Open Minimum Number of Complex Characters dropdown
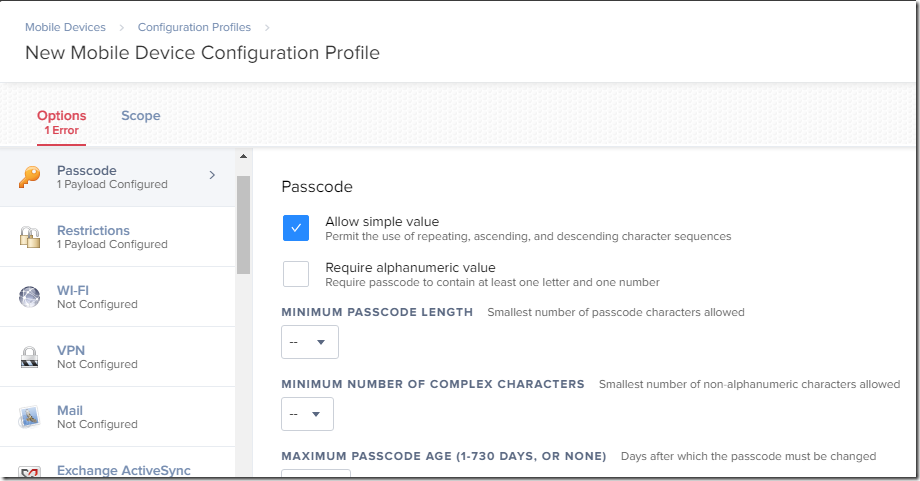Viewport: 920px width, 481px height. coord(307,414)
